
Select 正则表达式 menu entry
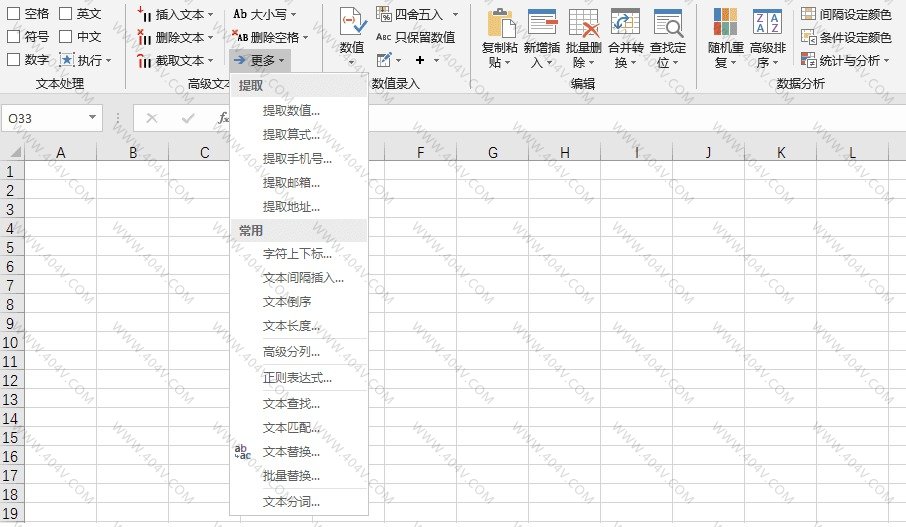coord(297,378)
